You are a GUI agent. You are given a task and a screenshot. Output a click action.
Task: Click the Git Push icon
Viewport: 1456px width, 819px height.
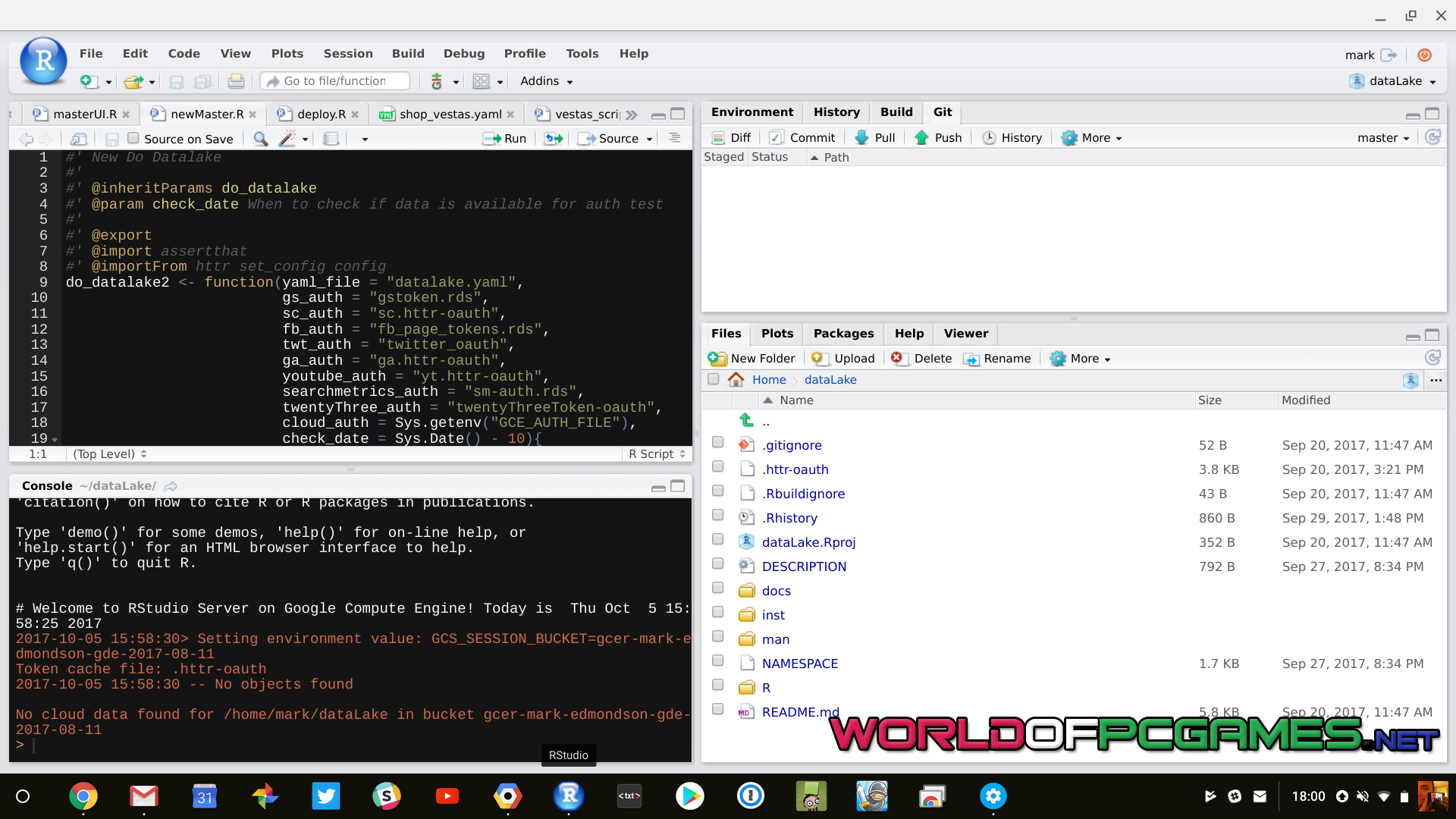pos(921,137)
